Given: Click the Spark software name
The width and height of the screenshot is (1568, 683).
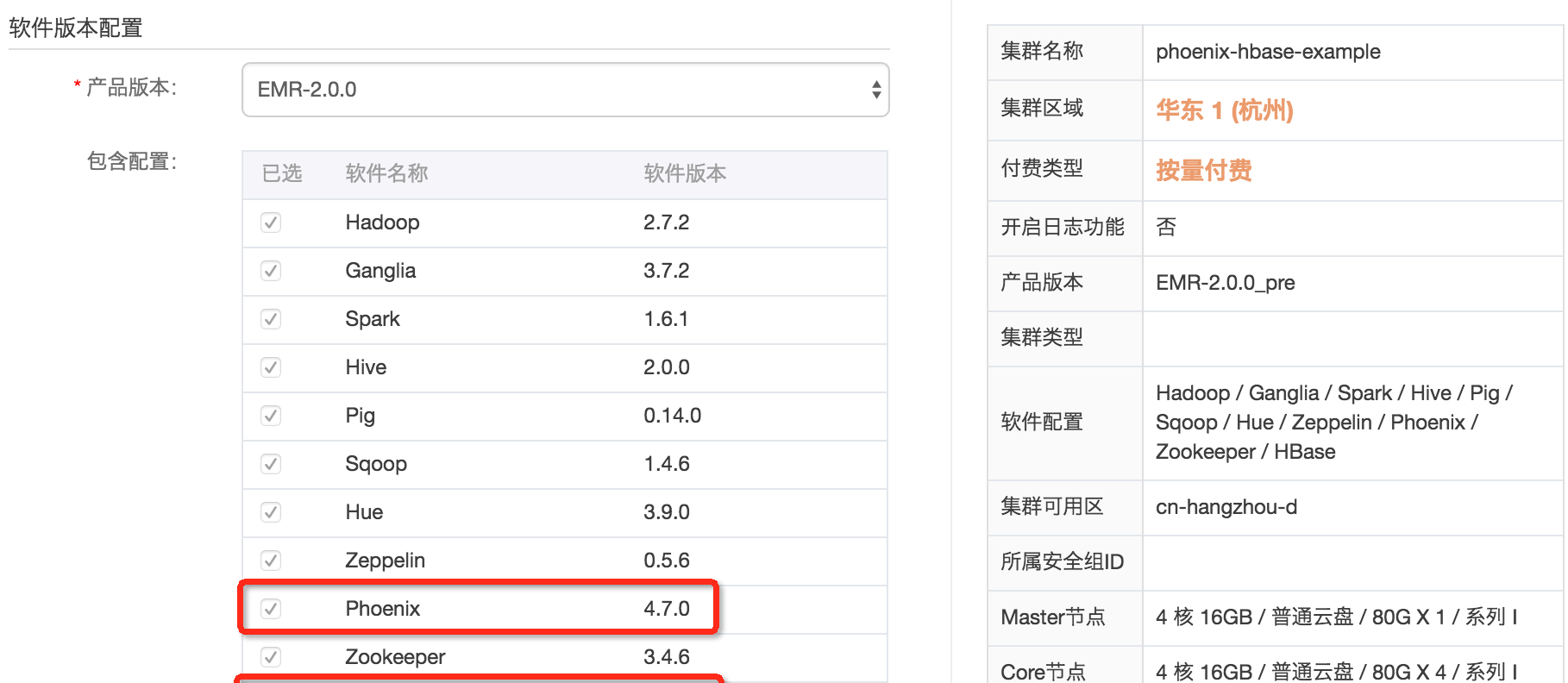Looking at the screenshot, I should [373, 319].
